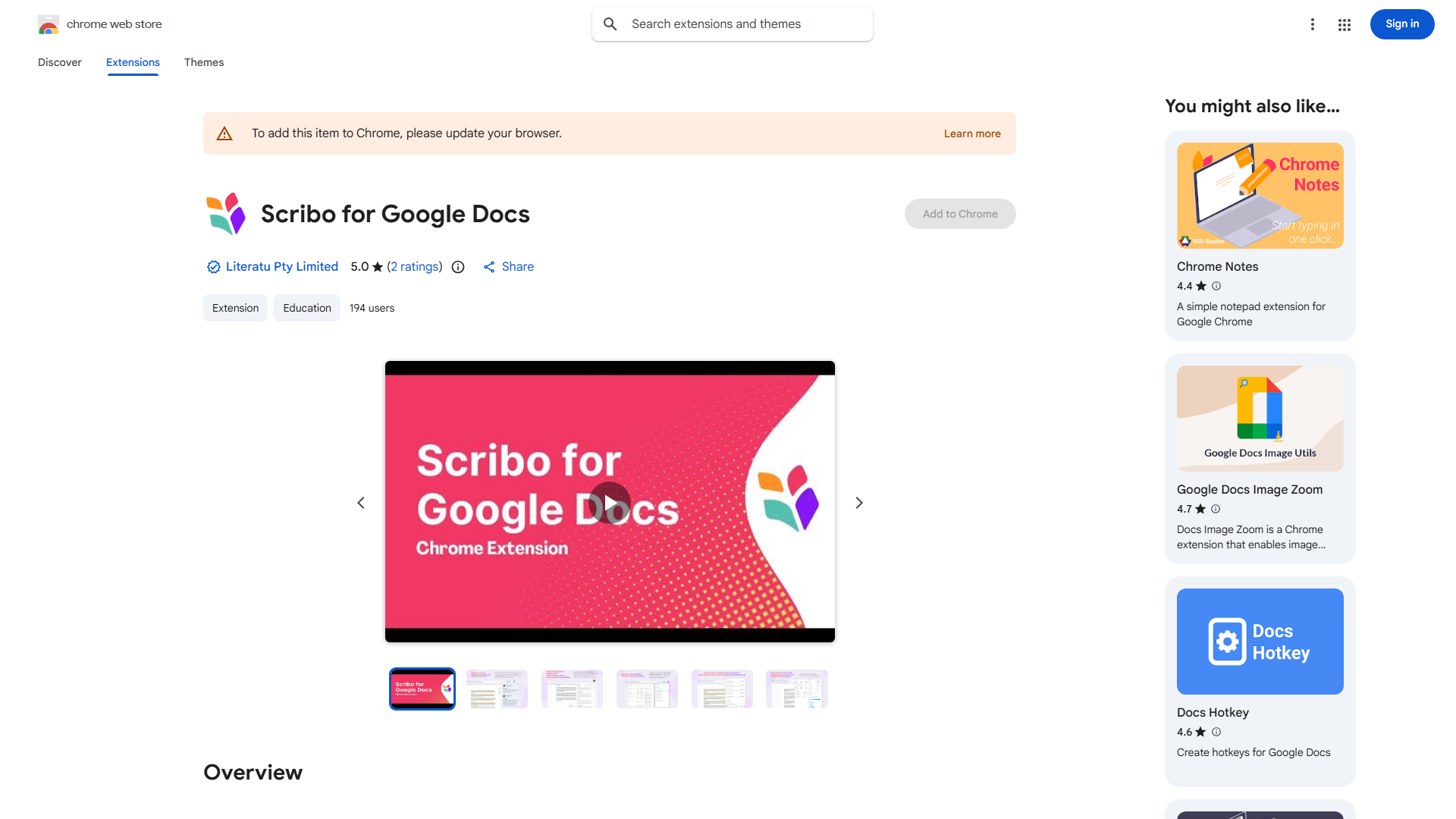This screenshot has height=819, width=1456.
Task: Play the Scribo promo video
Action: tap(610, 503)
